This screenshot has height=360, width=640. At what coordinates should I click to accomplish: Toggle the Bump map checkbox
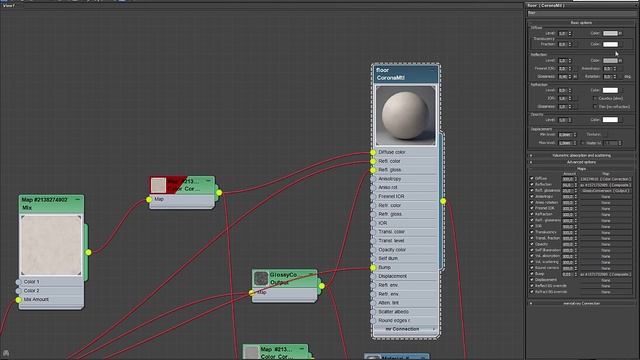(x=531, y=274)
